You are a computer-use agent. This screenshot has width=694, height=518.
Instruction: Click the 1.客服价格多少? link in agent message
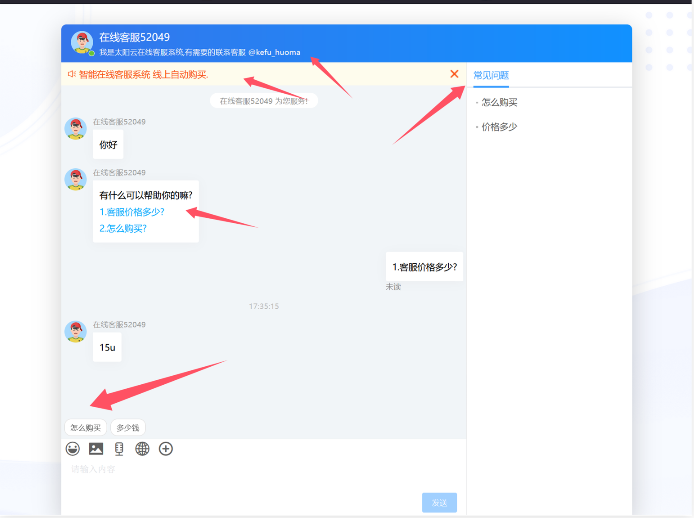(x=132, y=212)
